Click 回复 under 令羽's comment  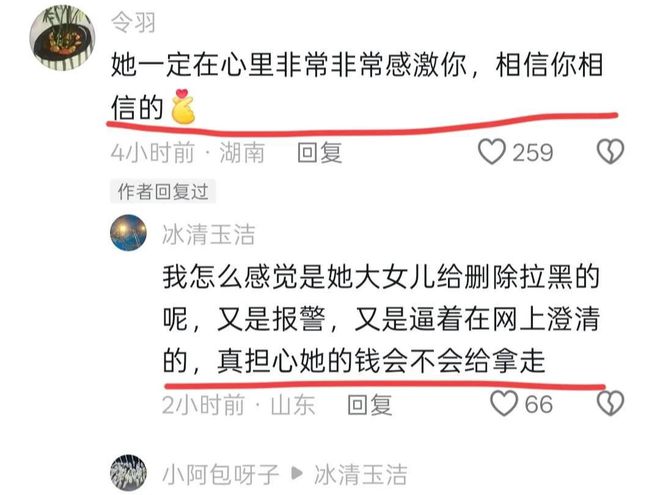pos(319,152)
